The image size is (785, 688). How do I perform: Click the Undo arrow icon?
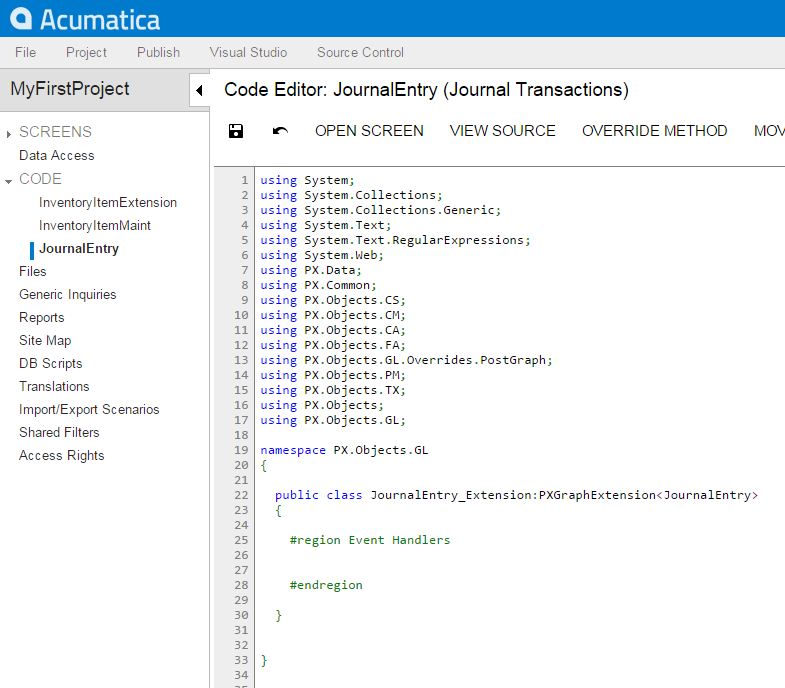280,131
